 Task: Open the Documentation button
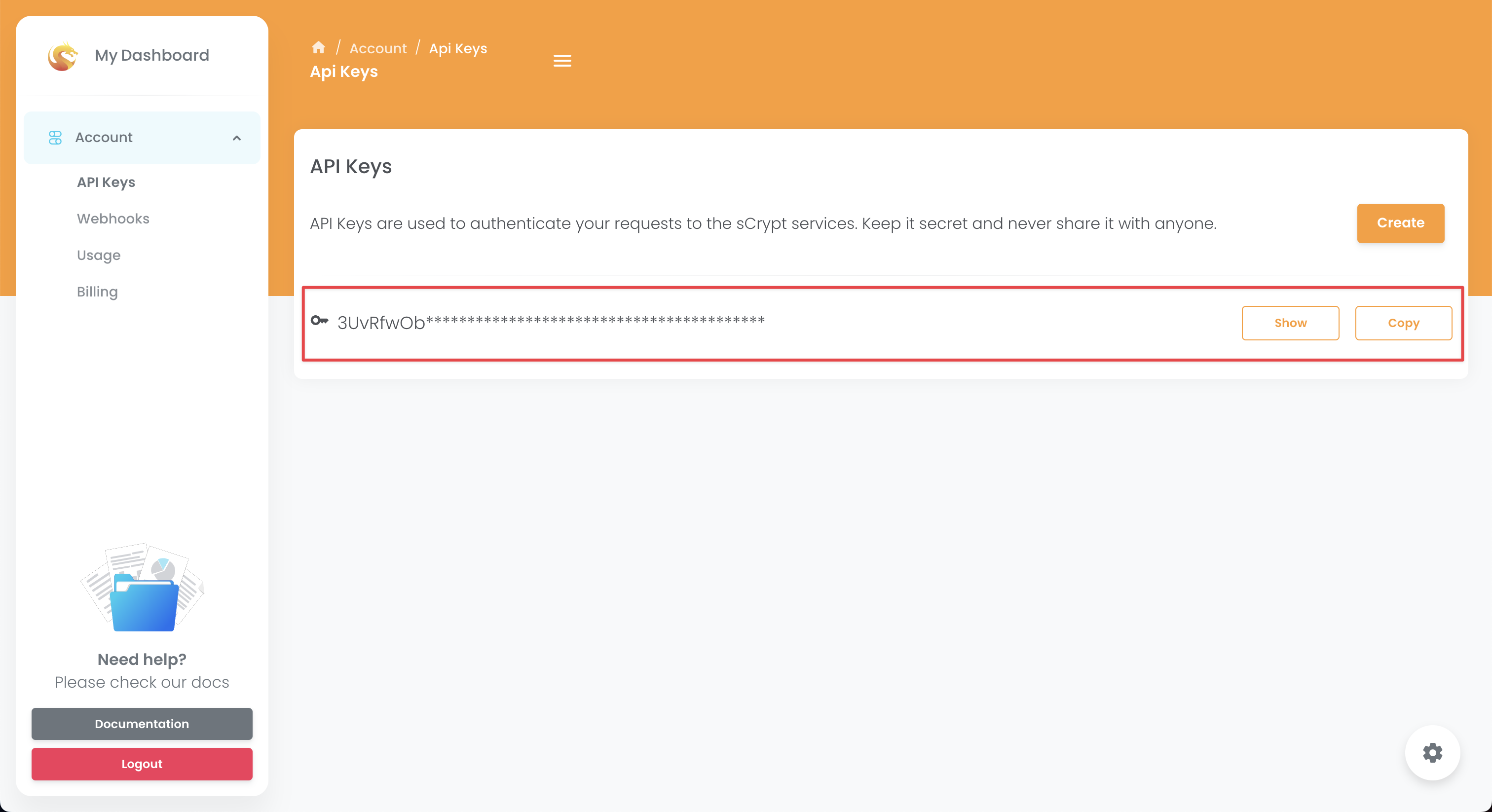[142, 723]
